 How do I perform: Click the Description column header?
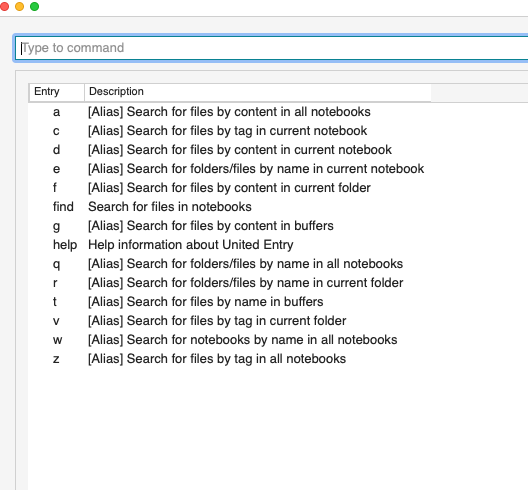click(258, 92)
